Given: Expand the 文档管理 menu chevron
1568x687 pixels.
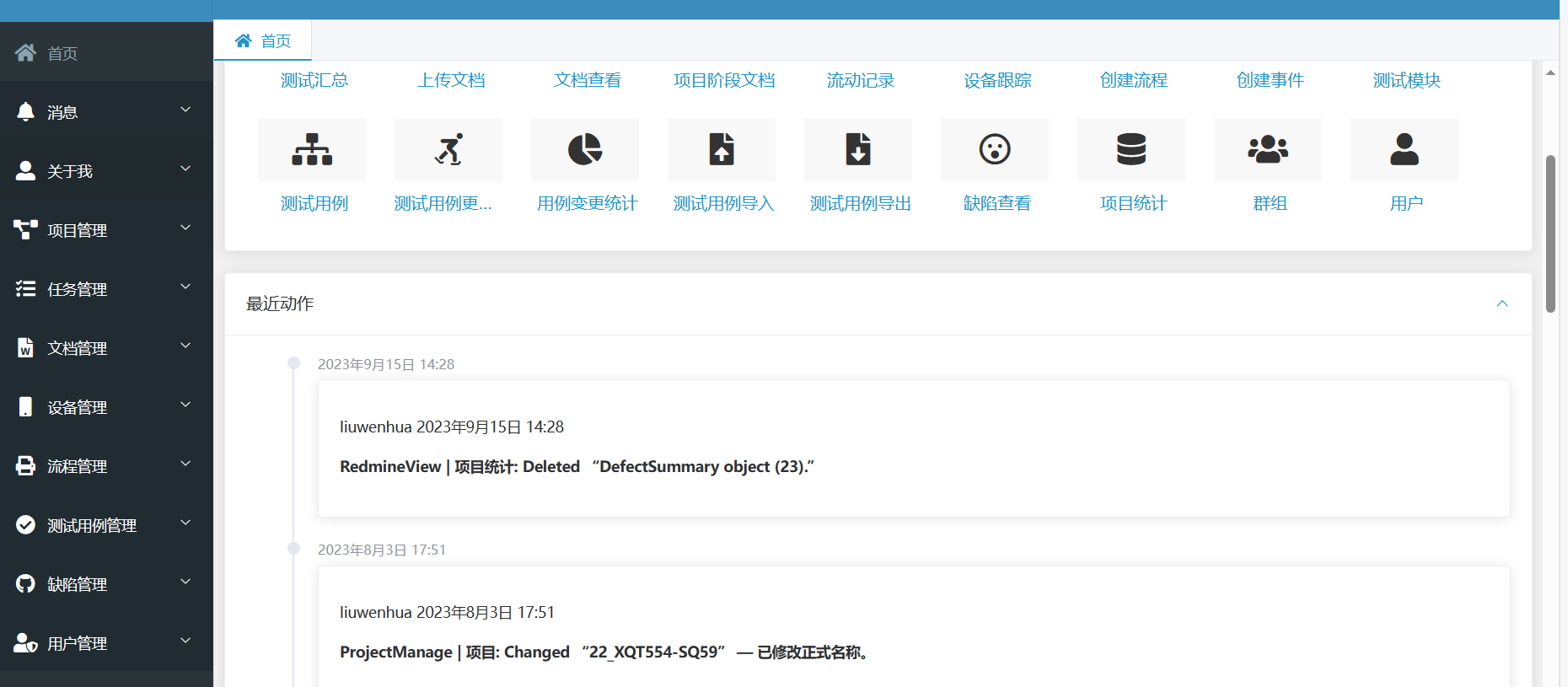Looking at the screenshot, I should click(x=185, y=346).
